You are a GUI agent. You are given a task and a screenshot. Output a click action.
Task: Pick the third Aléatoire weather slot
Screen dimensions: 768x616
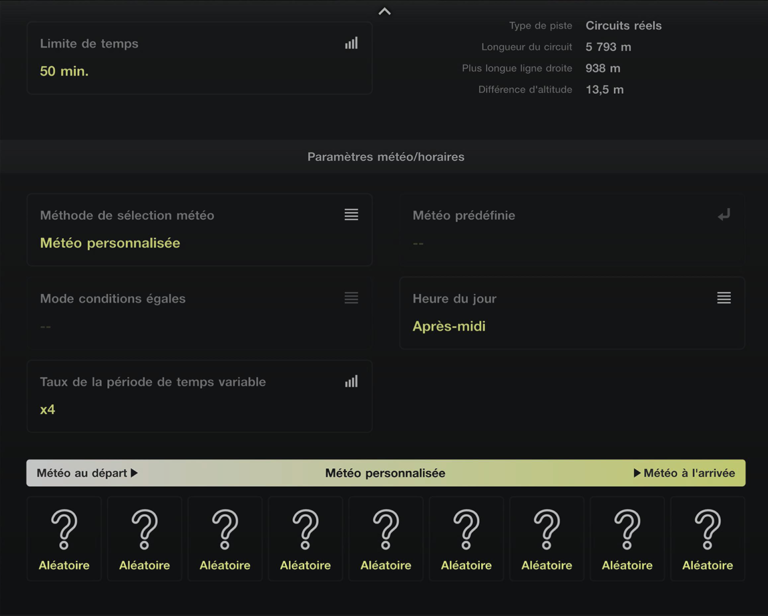coord(225,538)
